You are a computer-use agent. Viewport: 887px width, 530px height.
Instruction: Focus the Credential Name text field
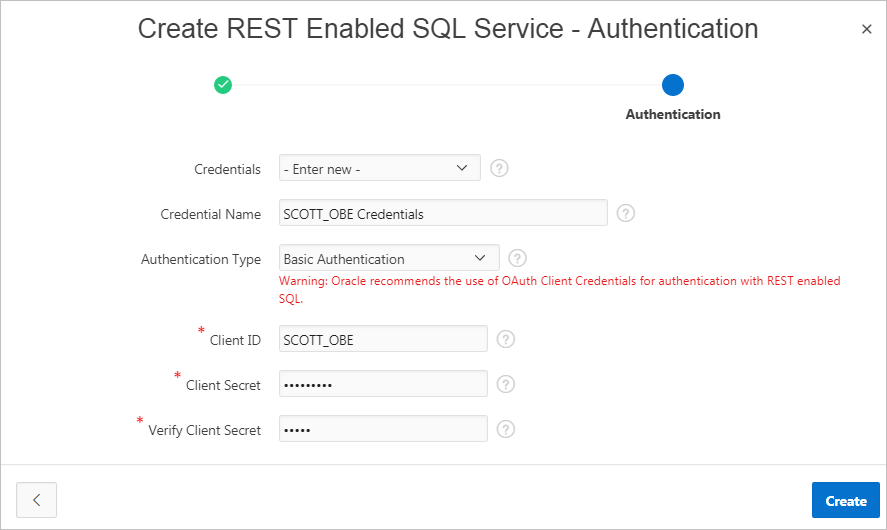(443, 213)
